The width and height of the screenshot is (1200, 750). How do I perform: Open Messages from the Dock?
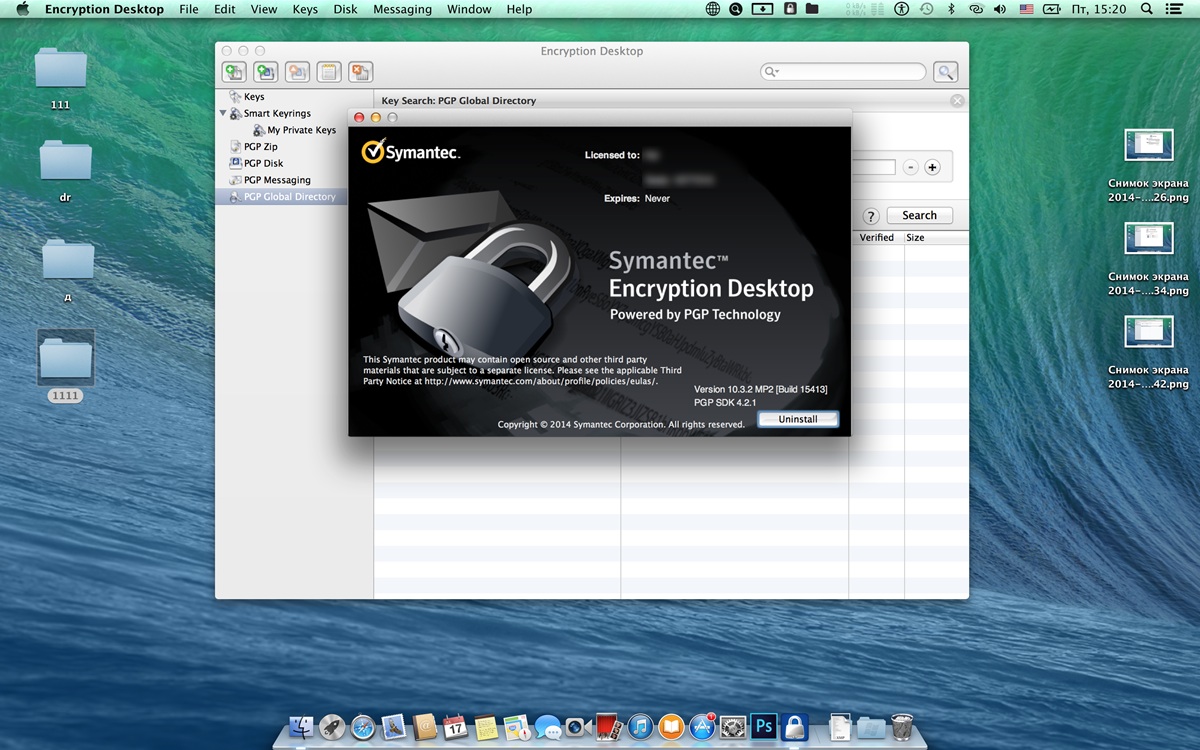click(x=548, y=727)
